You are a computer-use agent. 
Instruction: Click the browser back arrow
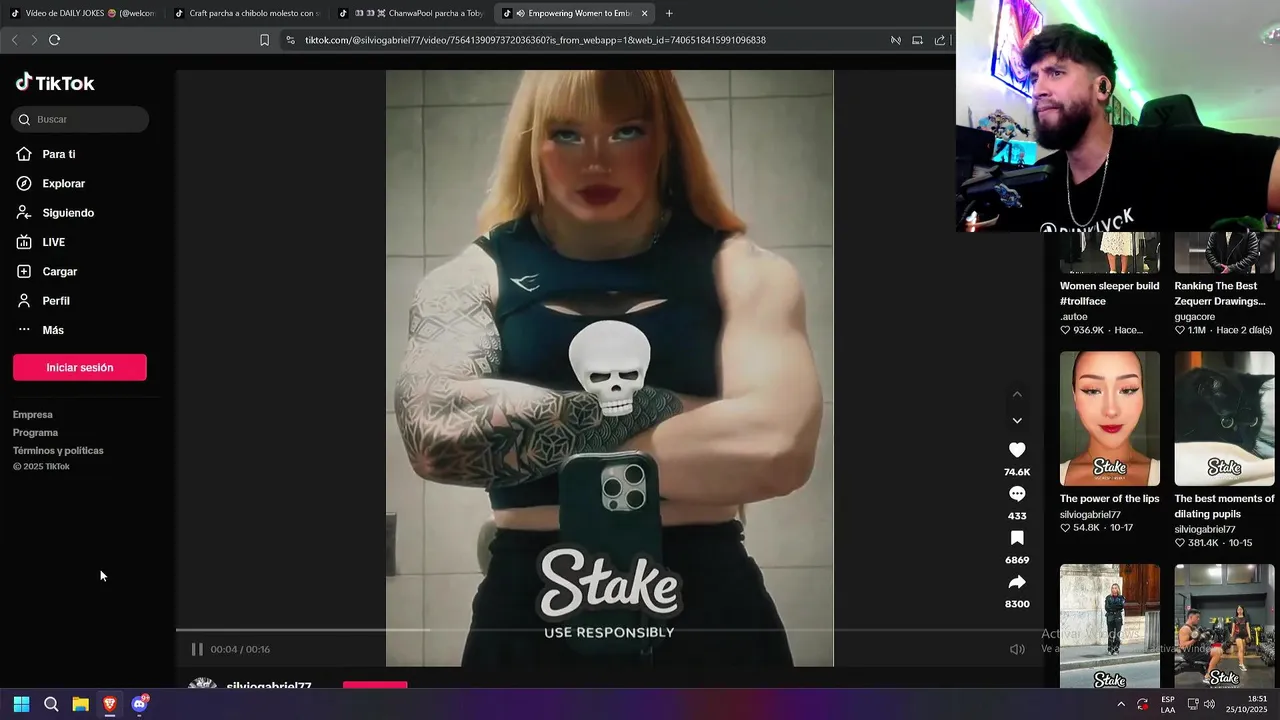click(14, 40)
